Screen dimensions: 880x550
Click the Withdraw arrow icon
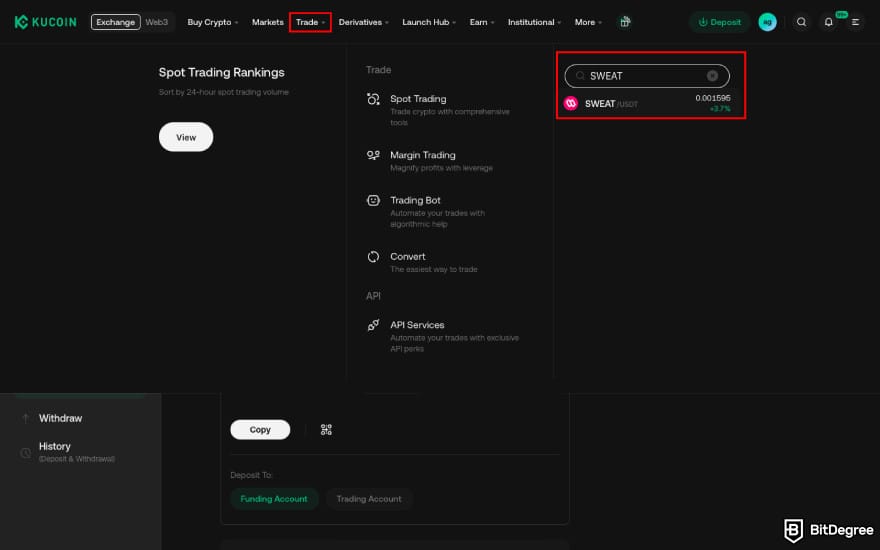click(25, 418)
